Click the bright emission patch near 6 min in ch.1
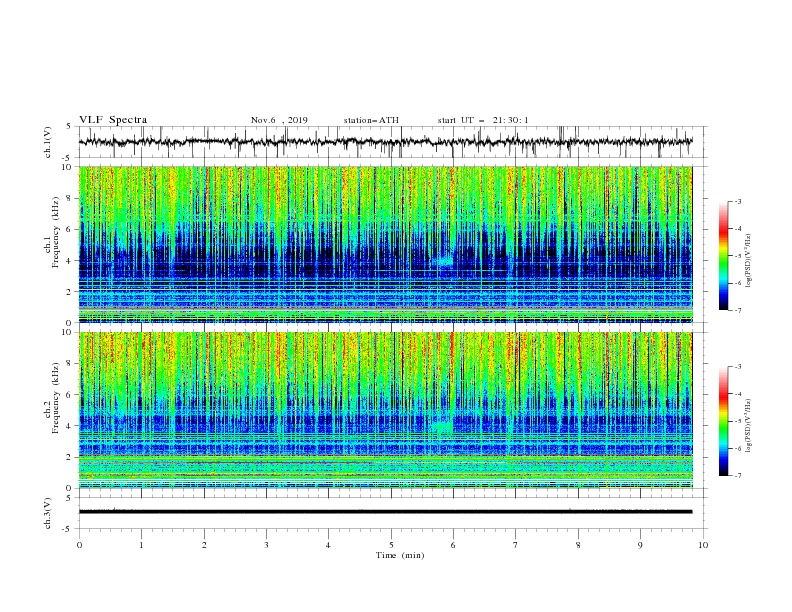This screenshot has height=612, width=792. 444,262
